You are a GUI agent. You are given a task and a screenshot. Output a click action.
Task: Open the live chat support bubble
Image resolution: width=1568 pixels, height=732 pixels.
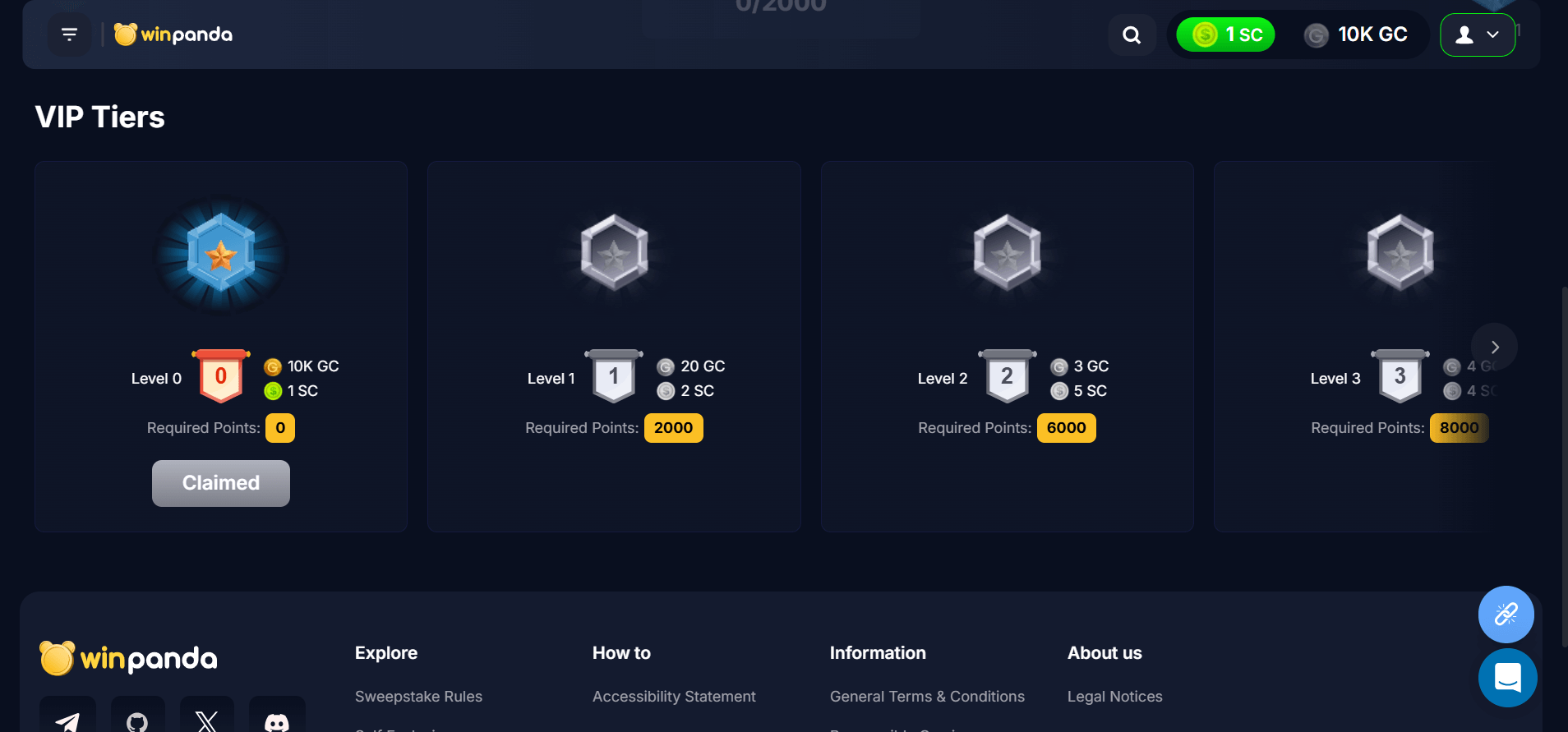1507,678
